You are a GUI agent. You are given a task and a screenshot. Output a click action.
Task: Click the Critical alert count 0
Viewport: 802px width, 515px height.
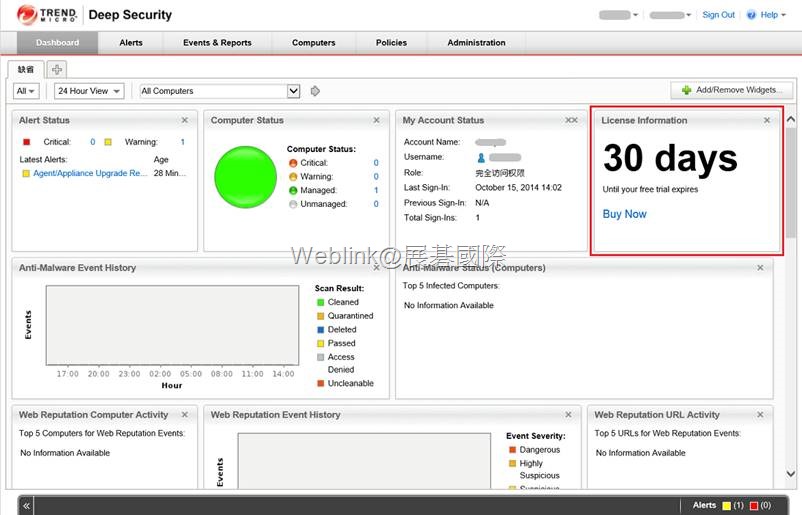pyautogui.click(x=93, y=142)
